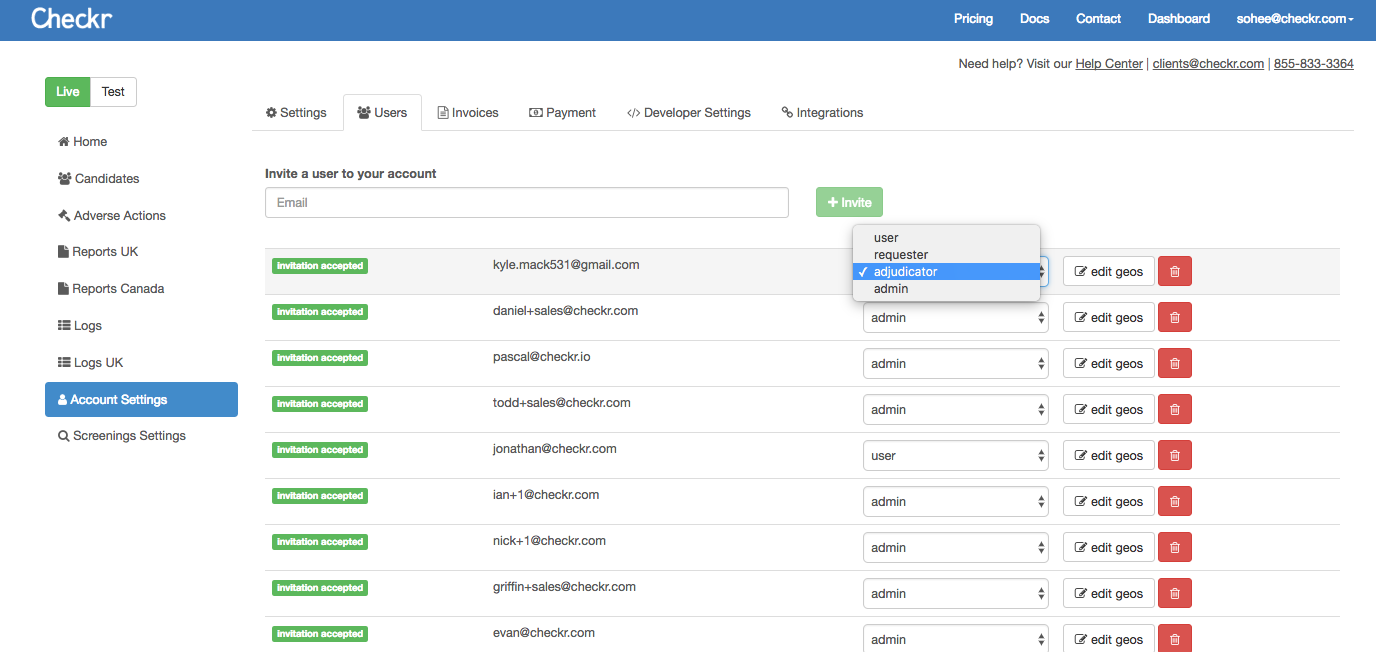Open the Developer Settings tab
Viewport: 1376px width, 652px height.
689,113
